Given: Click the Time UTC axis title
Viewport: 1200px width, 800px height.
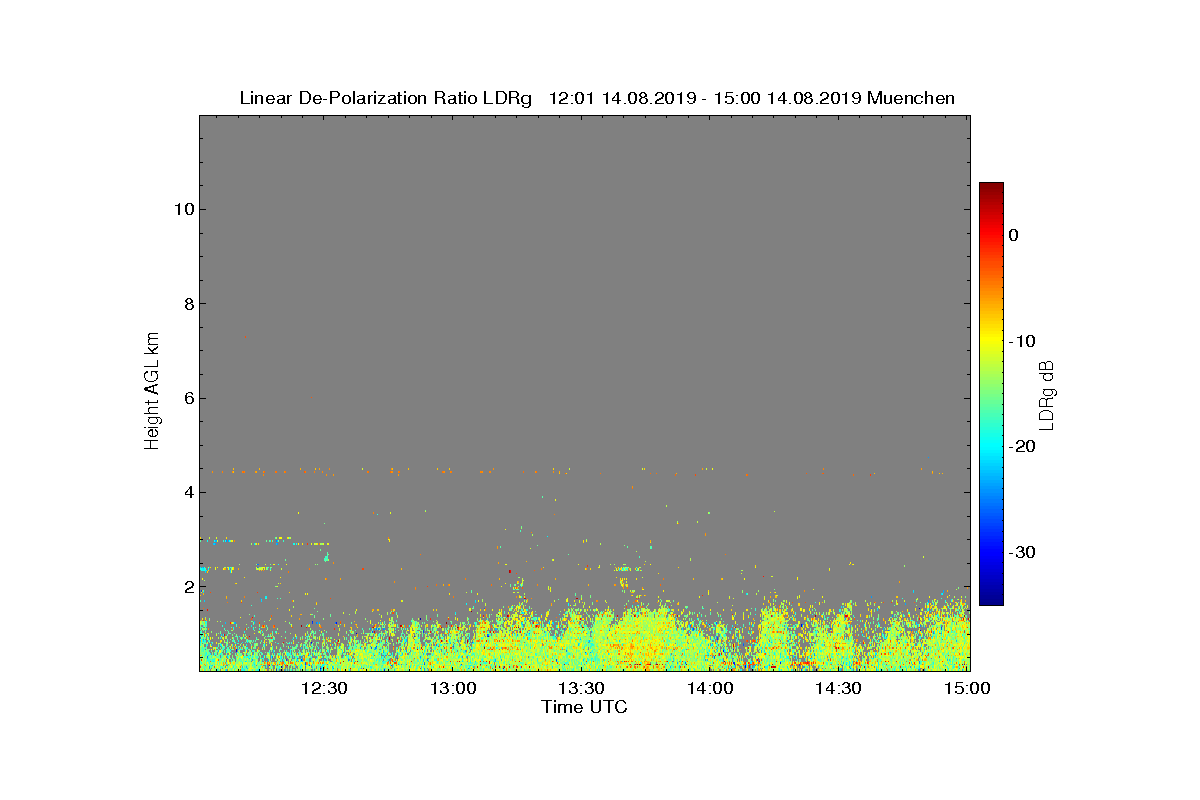Looking at the screenshot, I should (x=584, y=707).
